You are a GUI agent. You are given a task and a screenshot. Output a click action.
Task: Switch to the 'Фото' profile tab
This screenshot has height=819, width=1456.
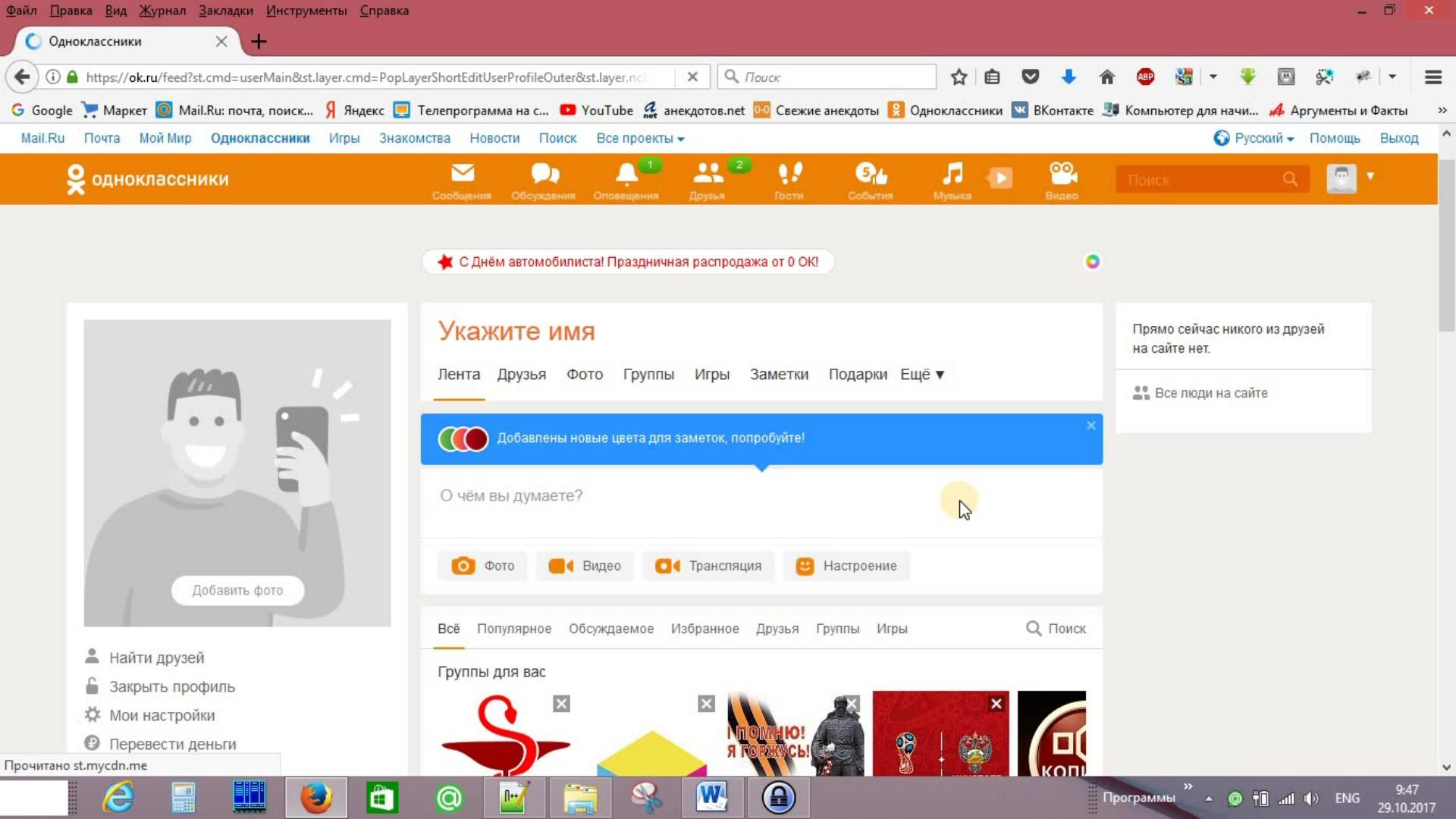pyautogui.click(x=585, y=375)
